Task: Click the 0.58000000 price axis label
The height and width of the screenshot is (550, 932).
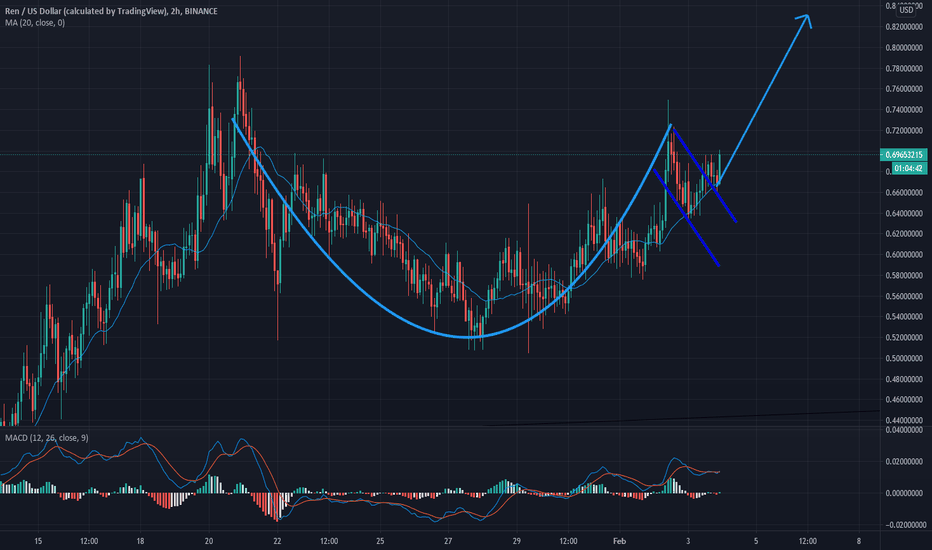Action: tap(904, 275)
